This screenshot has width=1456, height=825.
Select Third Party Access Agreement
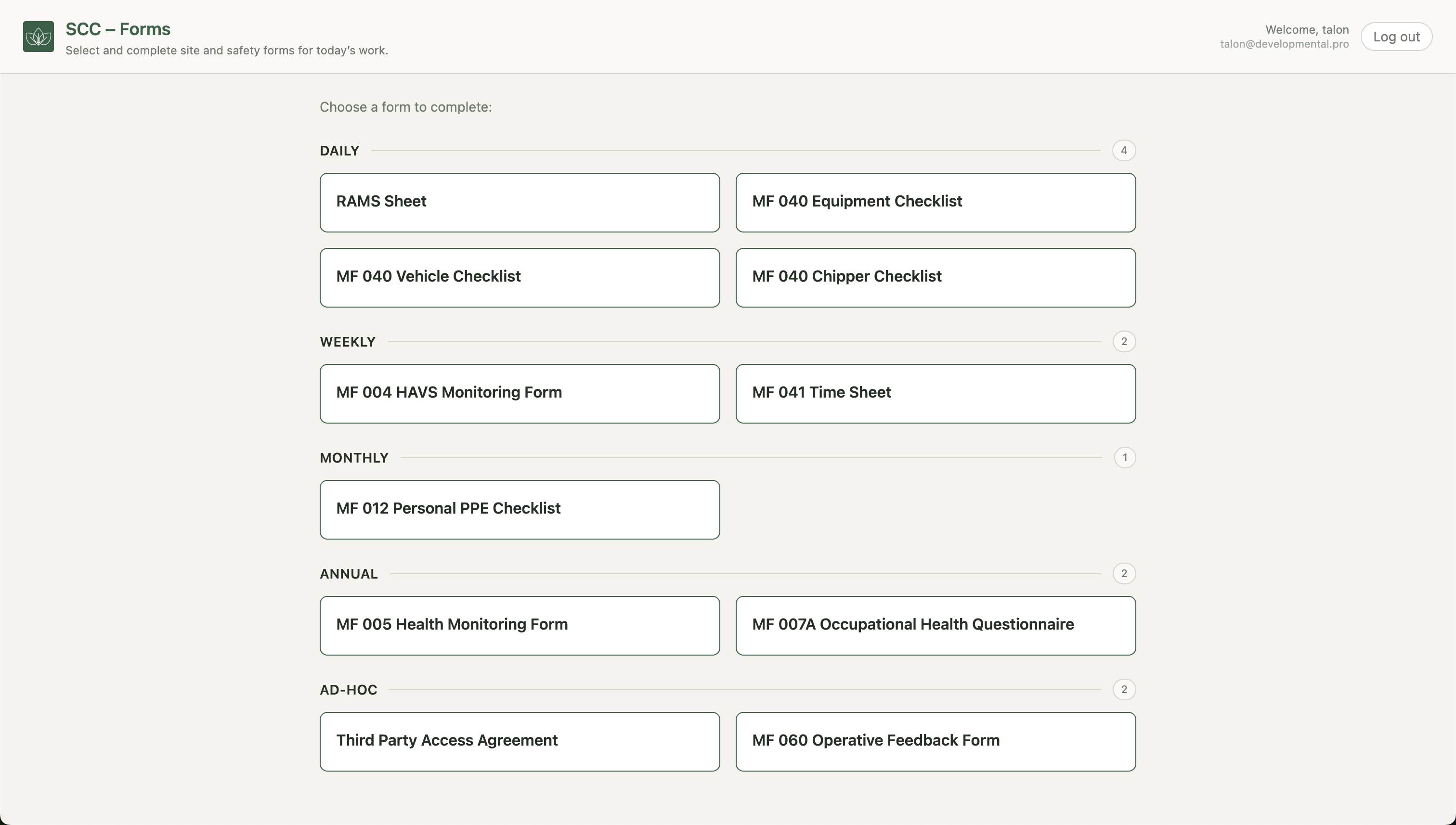click(x=519, y=741)
